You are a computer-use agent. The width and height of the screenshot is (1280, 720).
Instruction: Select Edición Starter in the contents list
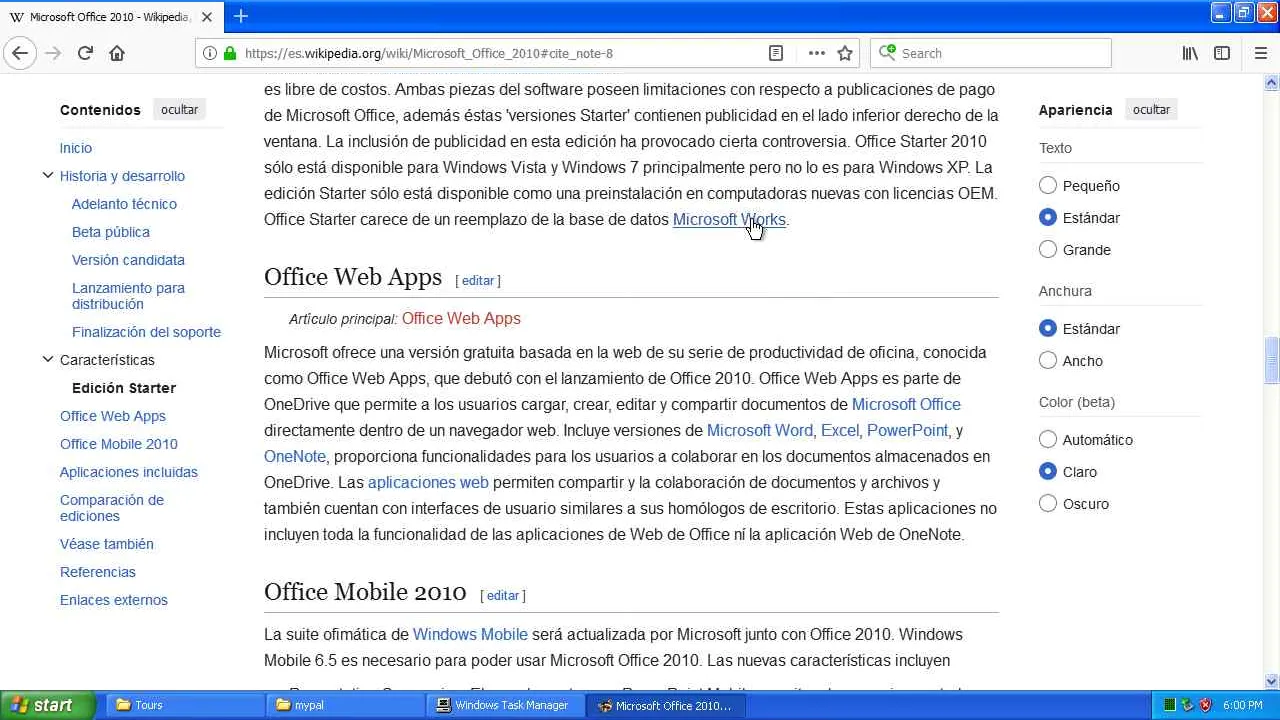[x=124, y=388]
